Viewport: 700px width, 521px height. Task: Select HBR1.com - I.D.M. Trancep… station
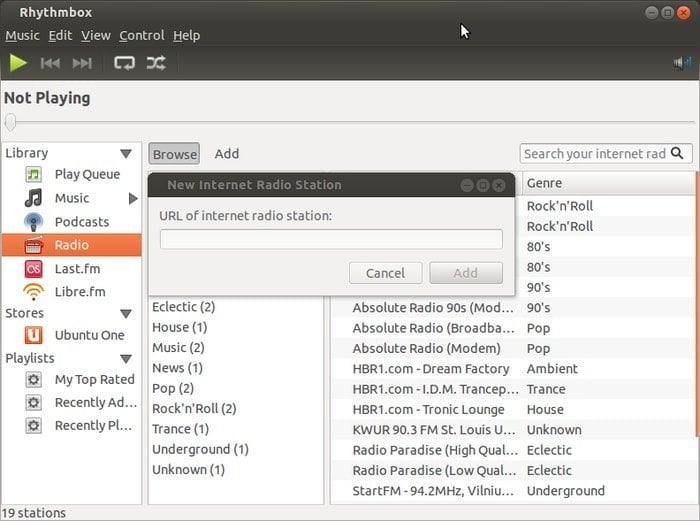435,389
